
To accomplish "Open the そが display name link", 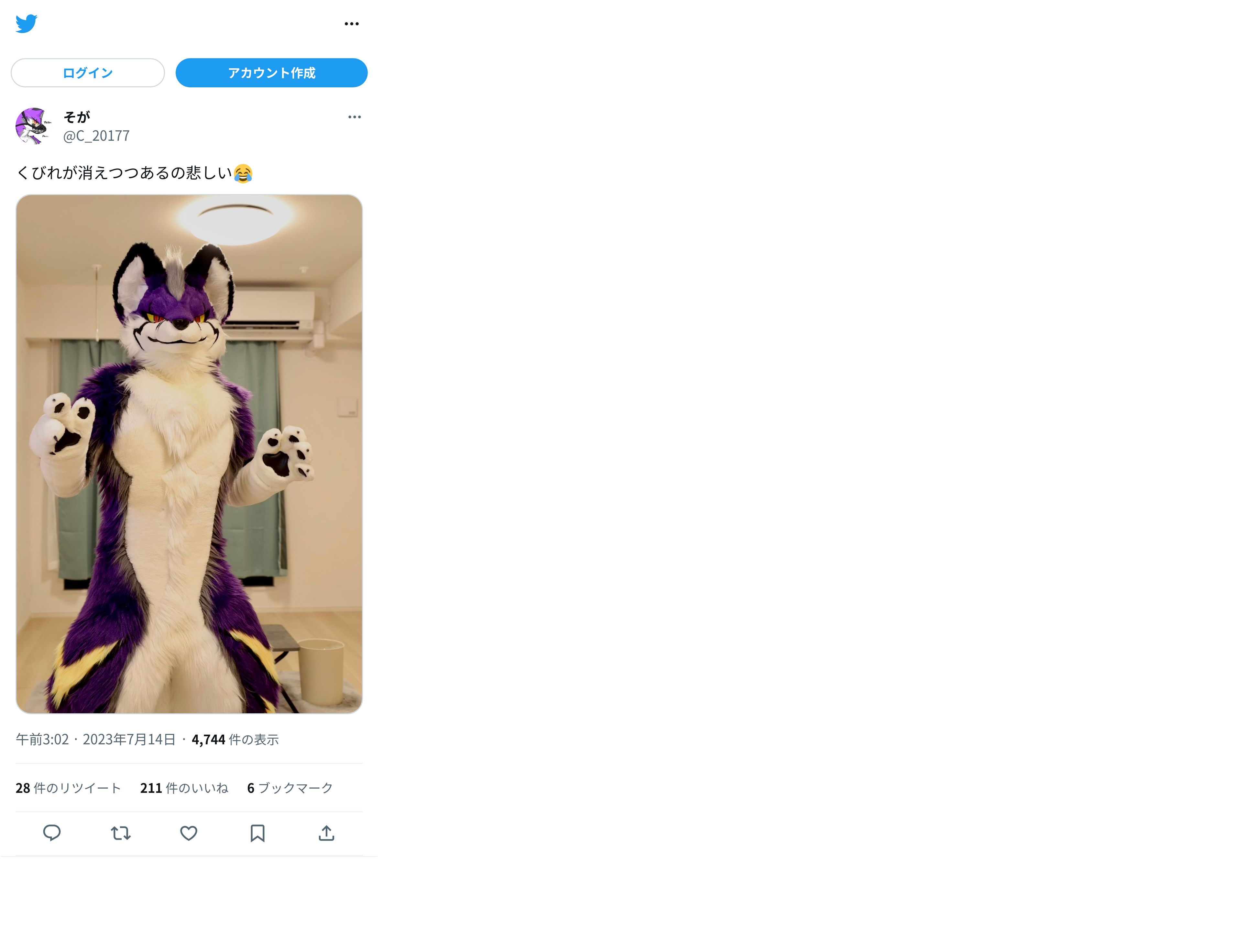I will pos(76,117).
